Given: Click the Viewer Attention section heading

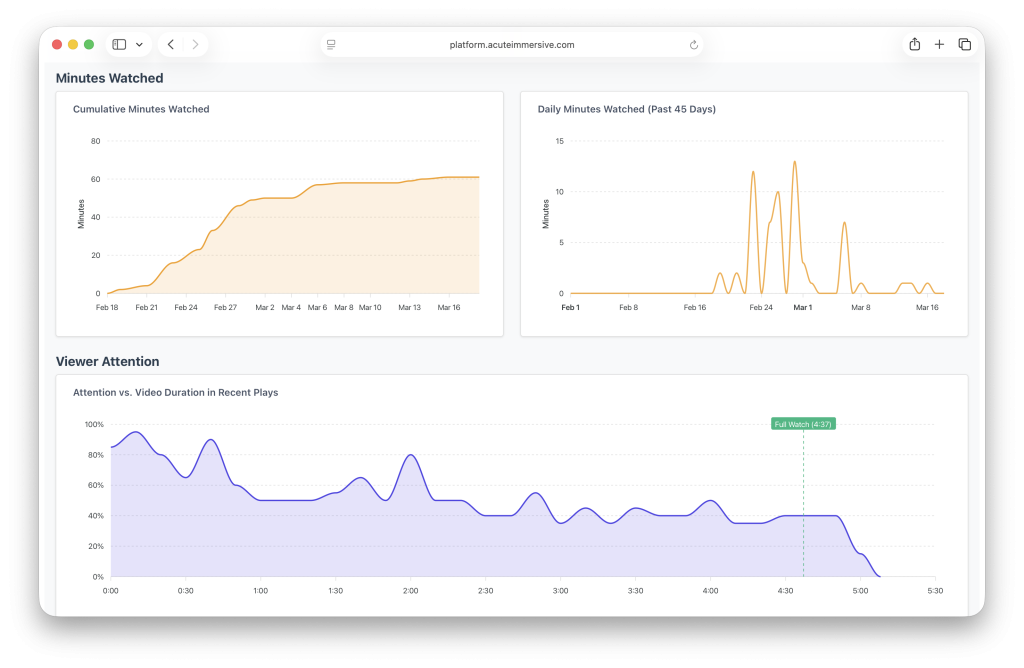Looking at the screenshot, I should (x=107, y=361).
